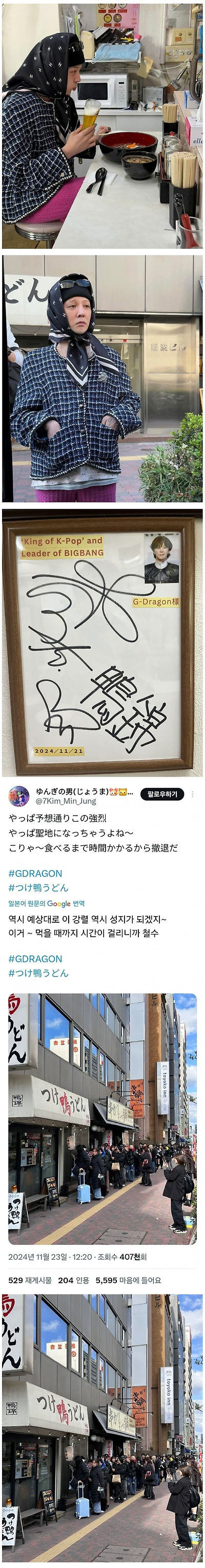Open the photo of person eating udon
Screen dimensions: 205x1568
pos(102,125)
